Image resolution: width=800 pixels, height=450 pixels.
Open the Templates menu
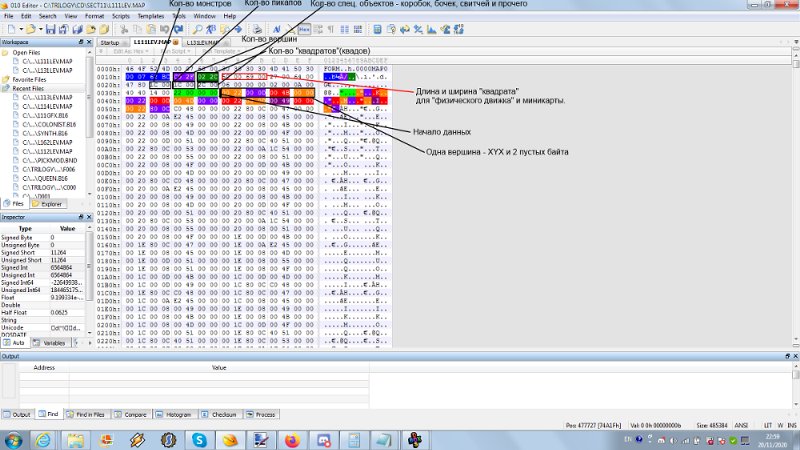(151, 16)
